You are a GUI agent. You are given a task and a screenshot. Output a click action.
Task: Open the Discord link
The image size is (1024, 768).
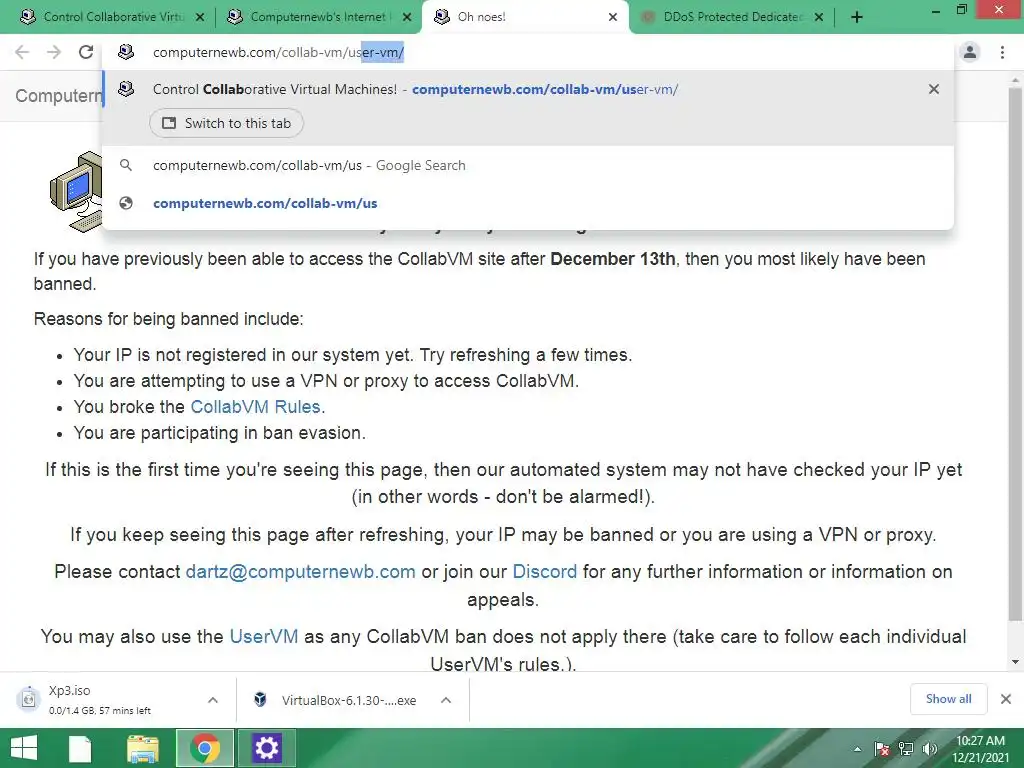click(545, 572)
